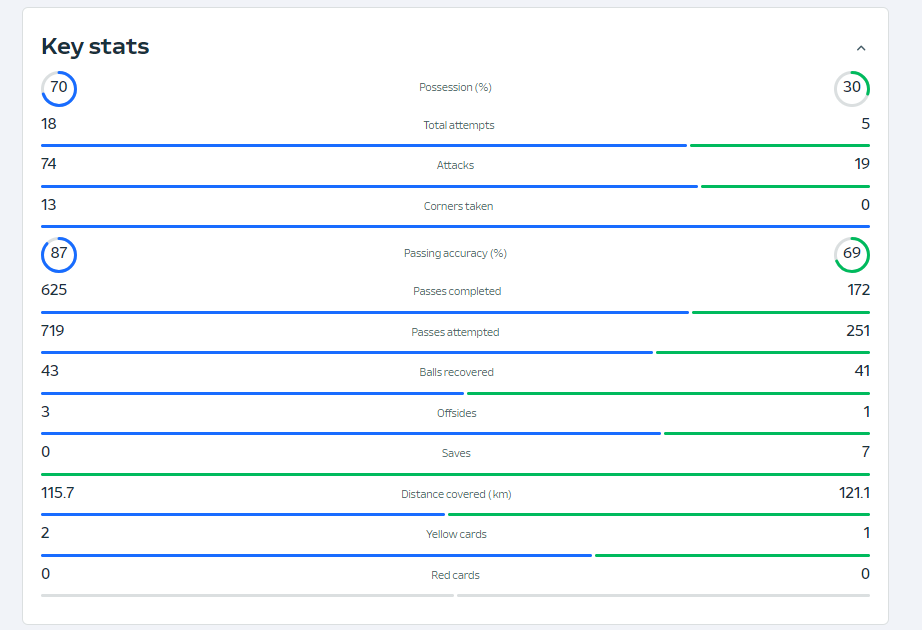Viewport: 922px width, 630px height.
Task: Click the green Passes attempted bar
Action: coord(763,352)
